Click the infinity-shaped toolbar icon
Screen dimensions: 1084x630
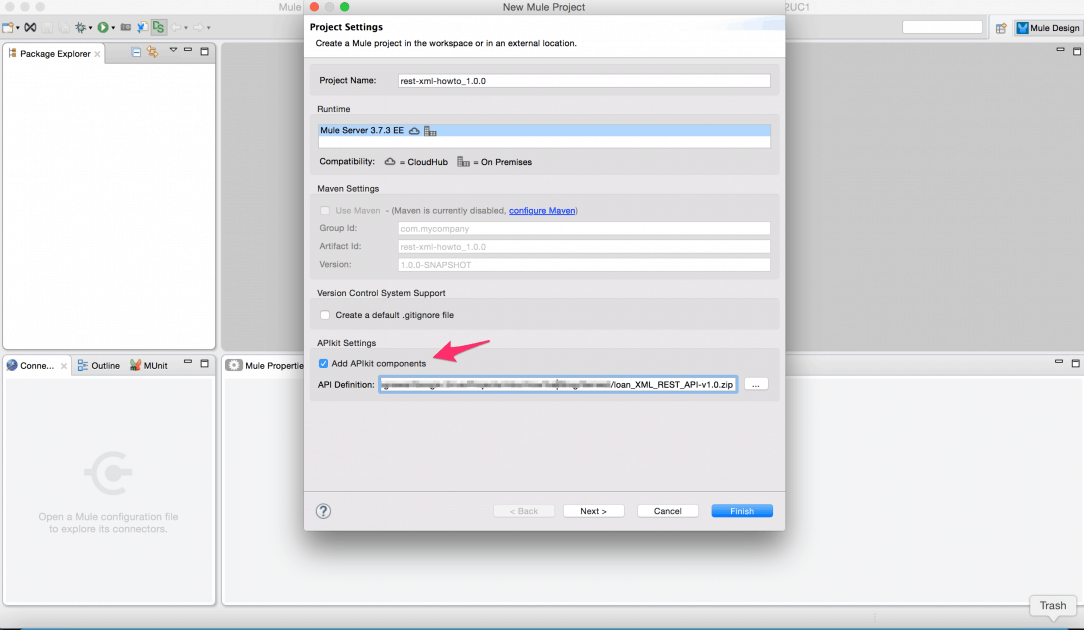[x=30, y=27]
